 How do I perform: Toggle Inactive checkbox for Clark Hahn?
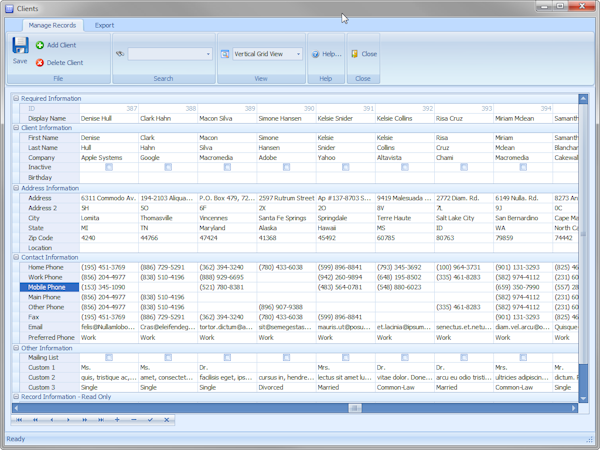(168, 167)
